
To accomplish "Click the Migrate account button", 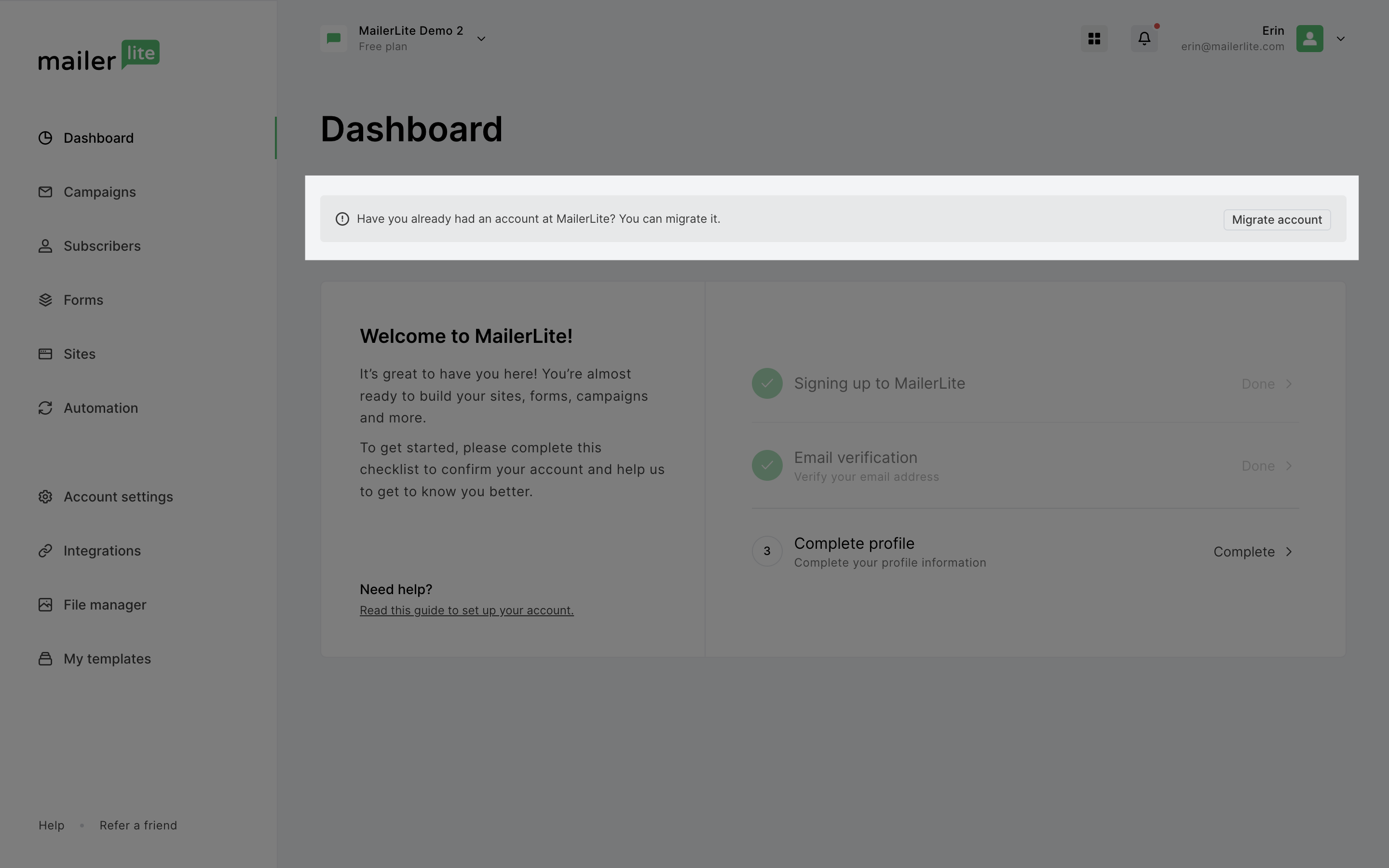I will tap(1277, 219).
